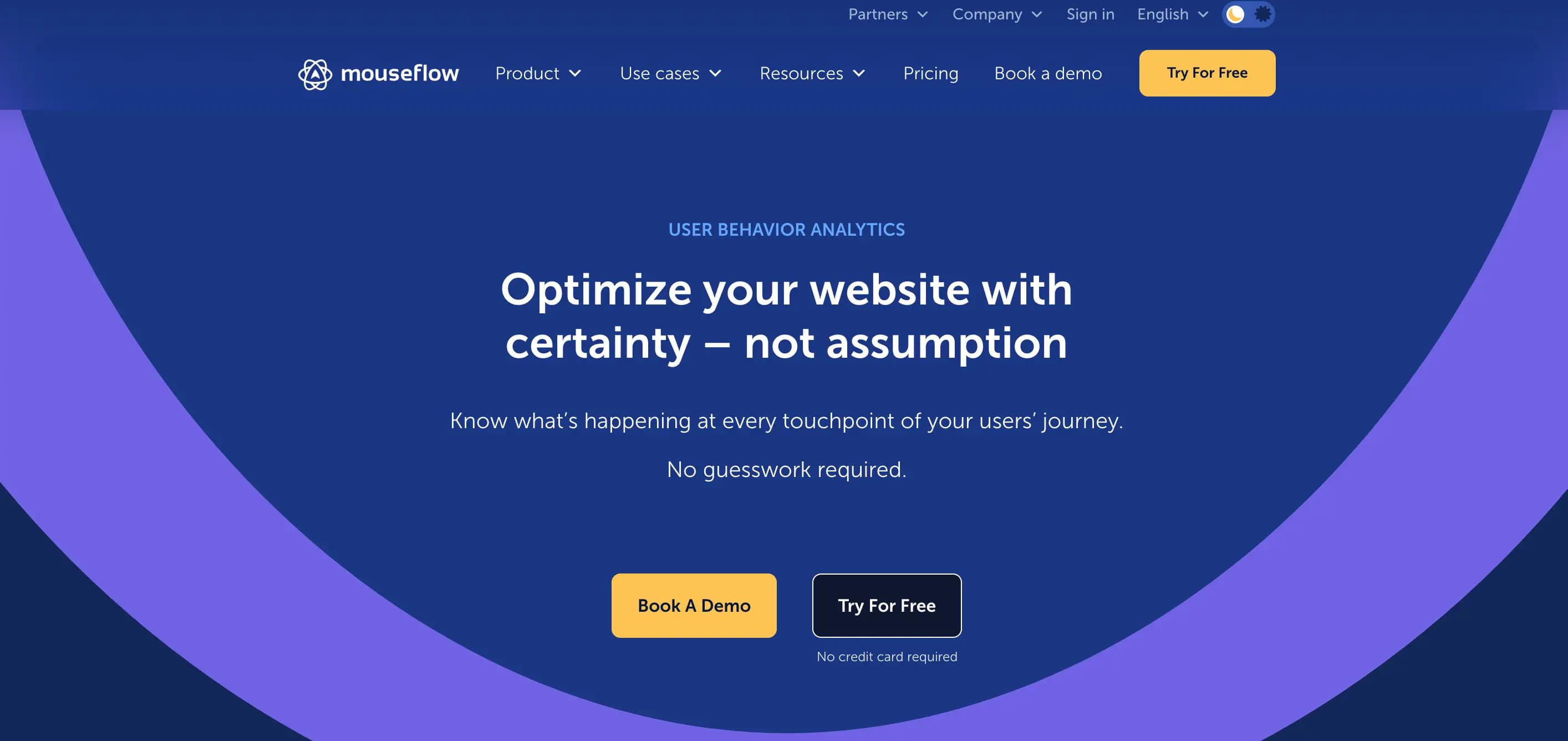Screen dimensions: 1568x741
Task: Click the color toggle slider control
Action: pos(1247,13)
